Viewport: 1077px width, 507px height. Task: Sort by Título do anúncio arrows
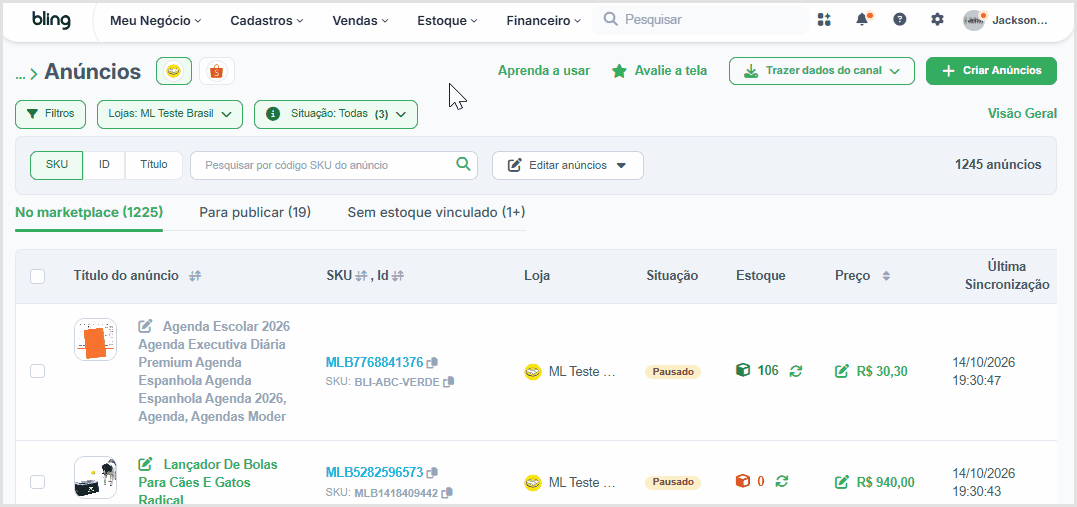195,275
